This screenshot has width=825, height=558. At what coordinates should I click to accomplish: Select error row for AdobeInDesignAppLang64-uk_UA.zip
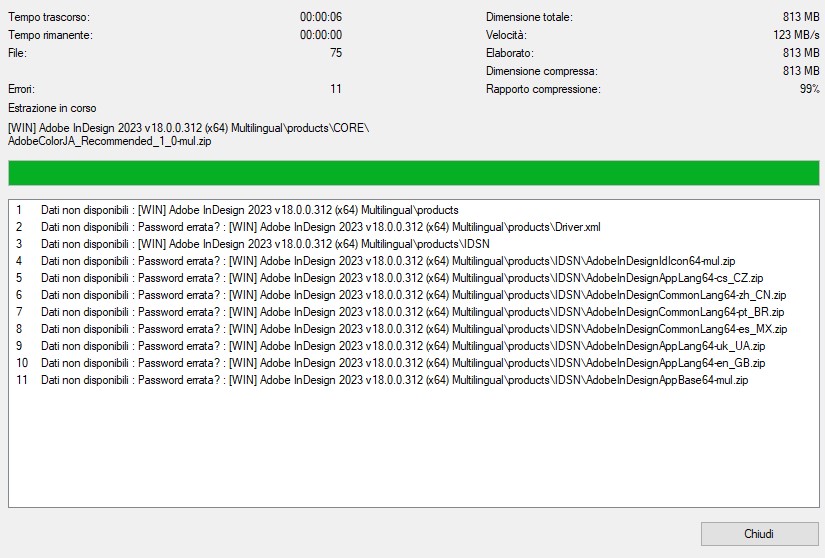[x=414, y=346]
